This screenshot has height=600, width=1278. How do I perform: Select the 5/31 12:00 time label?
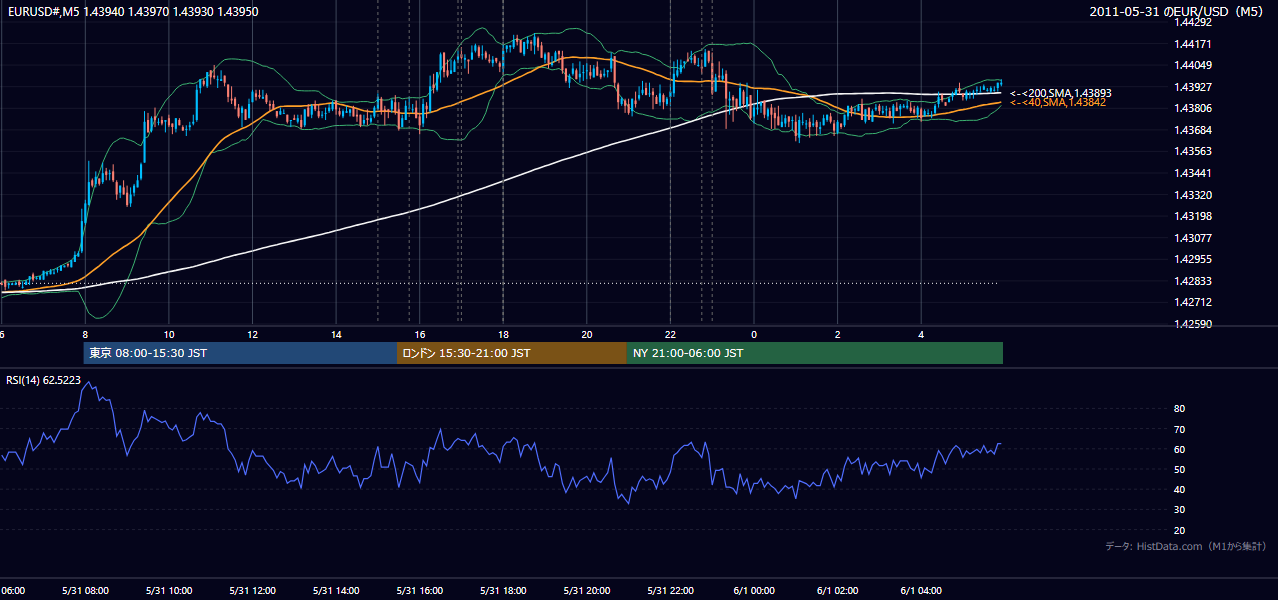252,591
